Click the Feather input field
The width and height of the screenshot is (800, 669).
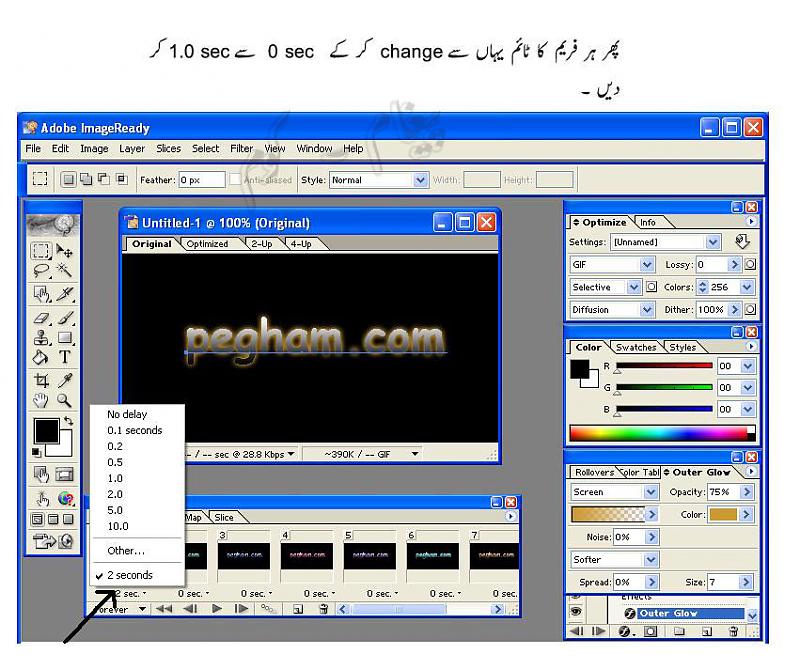201,180
